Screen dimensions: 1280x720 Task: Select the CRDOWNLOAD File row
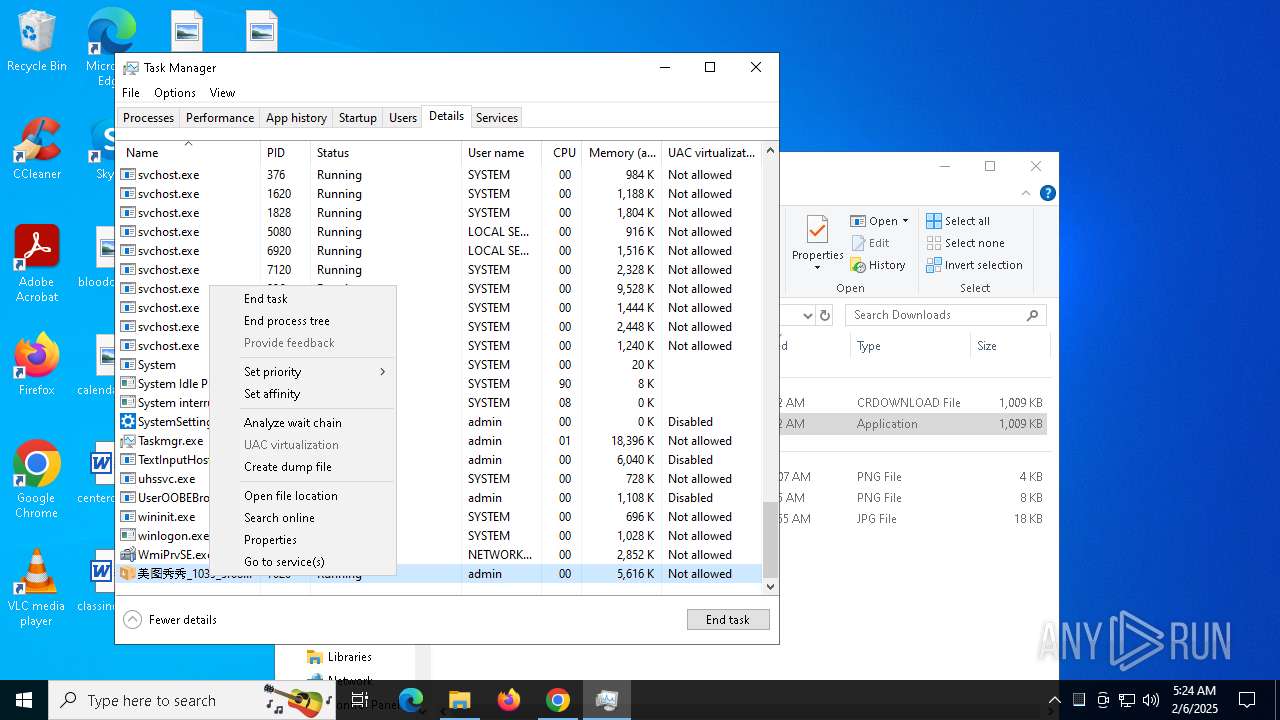click(x=913, y=403)
